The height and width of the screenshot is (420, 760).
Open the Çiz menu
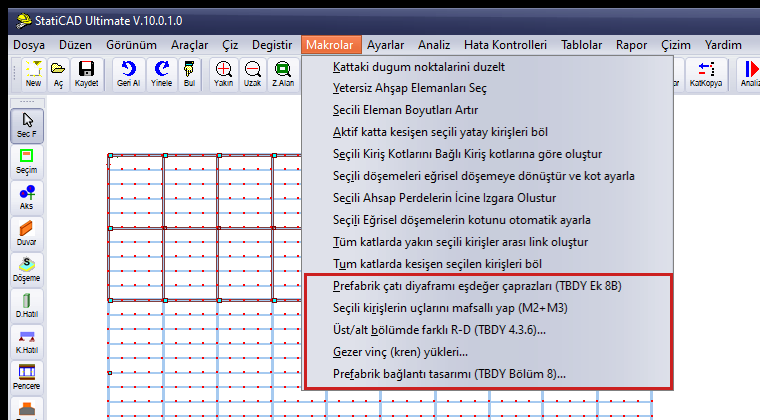pos(230,45)
